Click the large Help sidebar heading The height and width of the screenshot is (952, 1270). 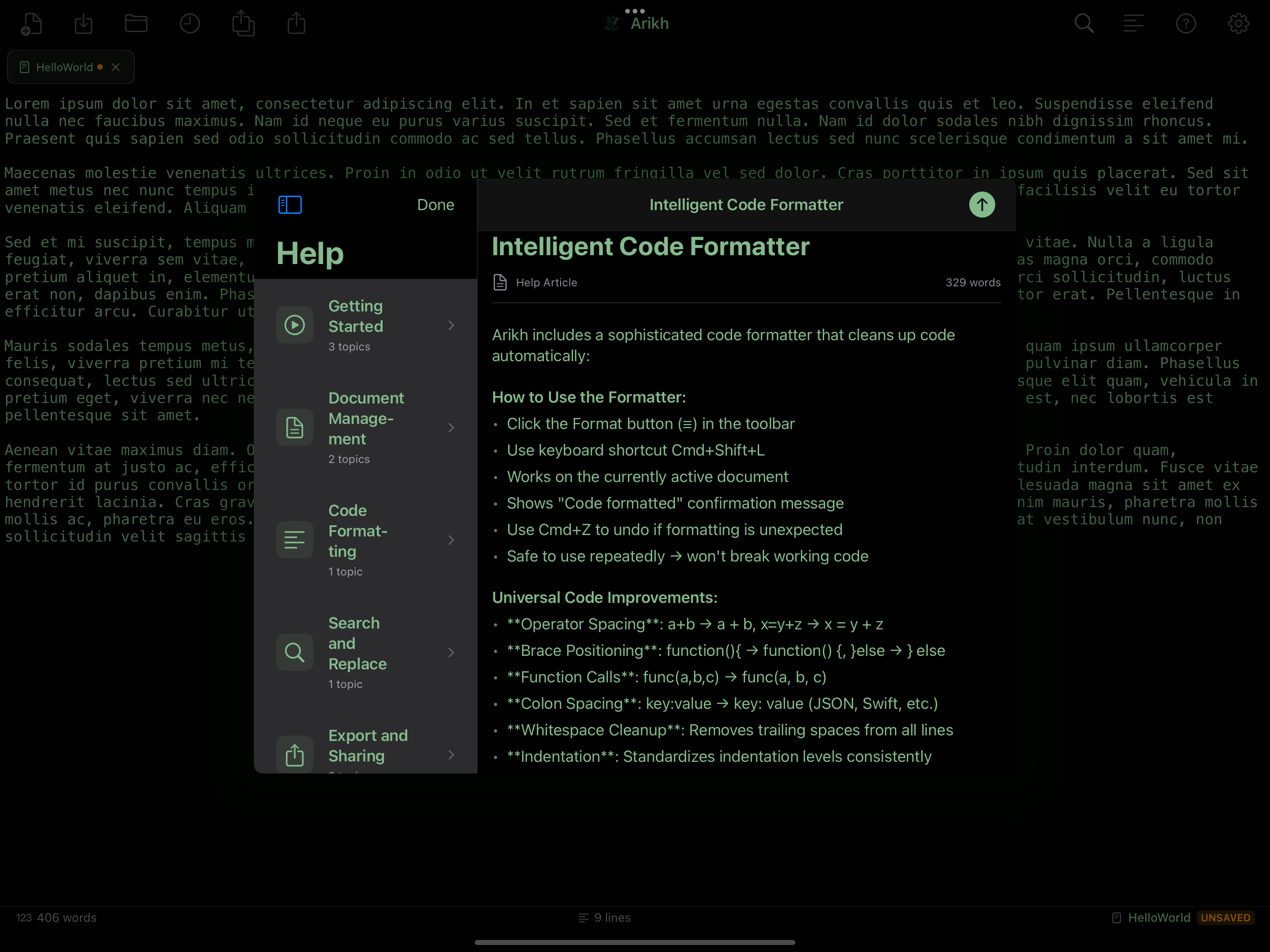pyautogui.click(x=310, y=253)
